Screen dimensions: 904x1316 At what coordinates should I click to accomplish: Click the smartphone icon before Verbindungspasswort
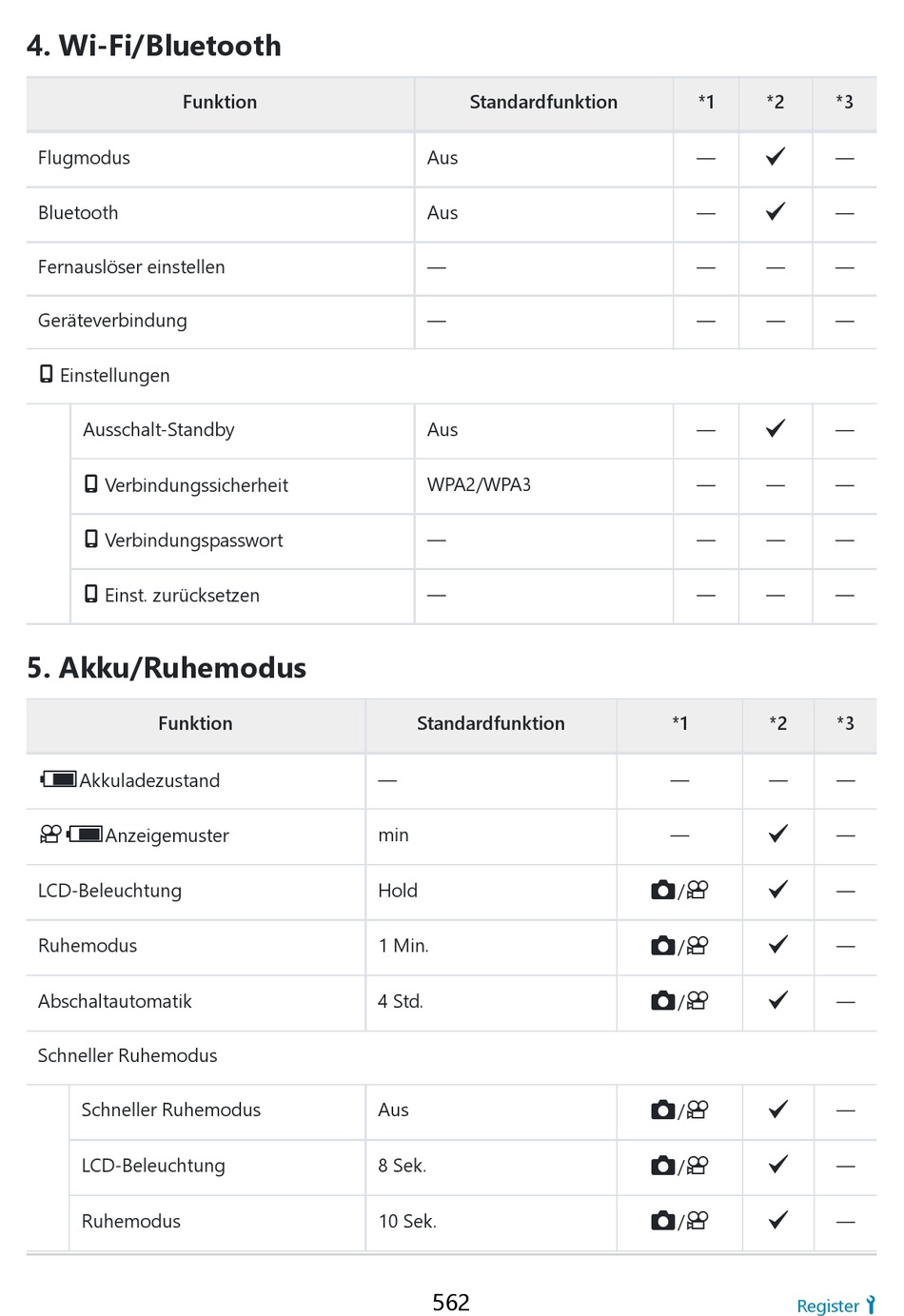[91, 540]
